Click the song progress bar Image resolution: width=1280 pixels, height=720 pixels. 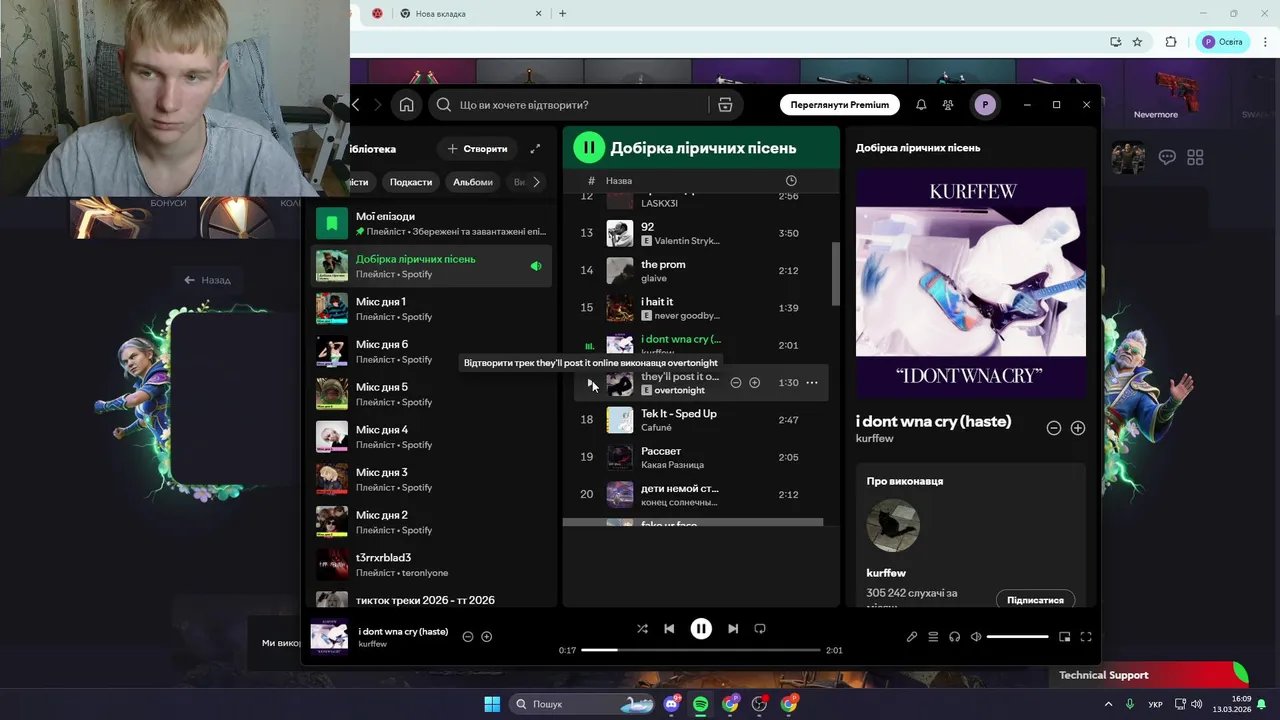700,650
